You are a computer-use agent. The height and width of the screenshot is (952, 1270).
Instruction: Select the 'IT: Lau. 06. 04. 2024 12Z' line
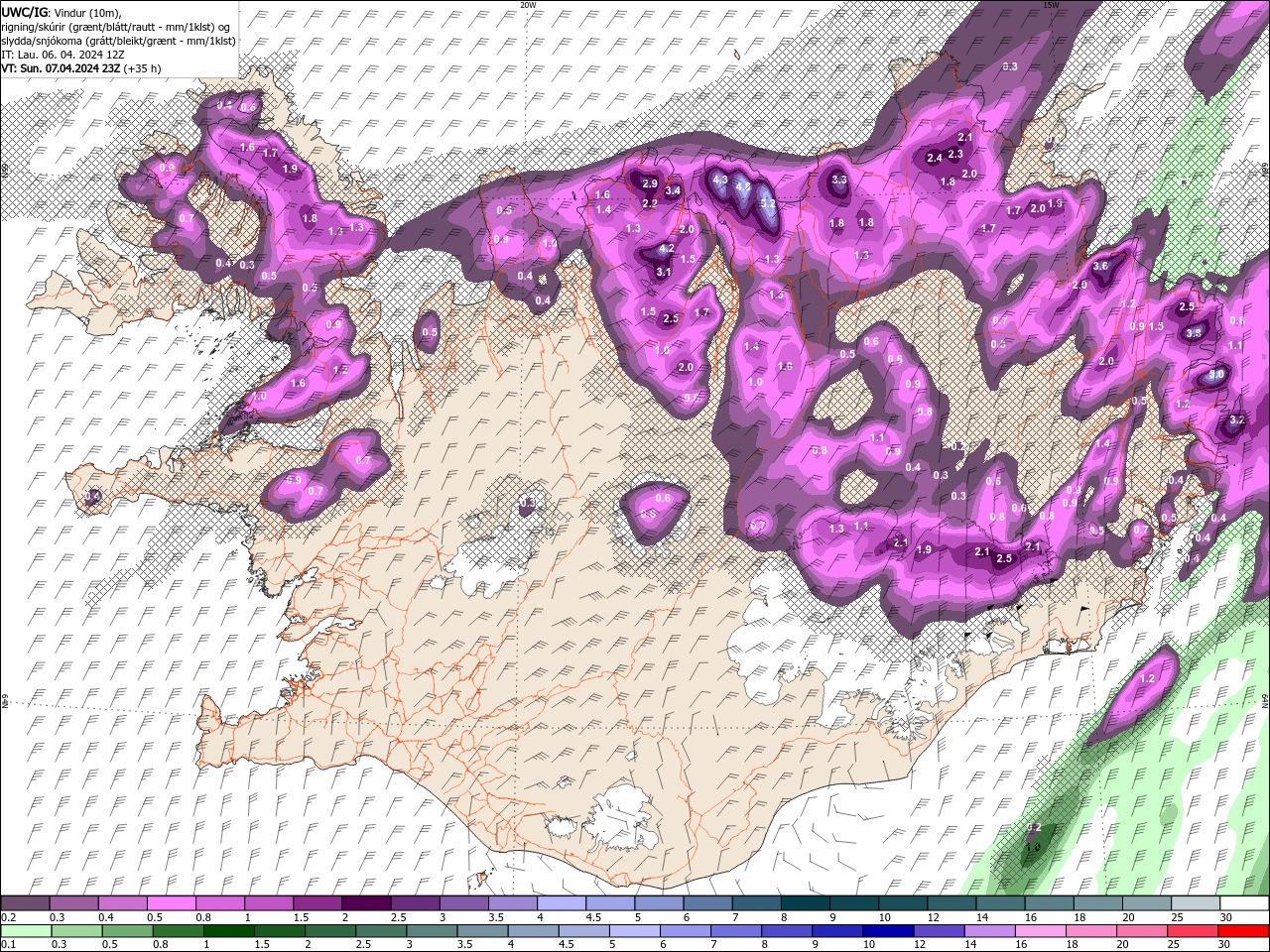(x=62, y=55)
